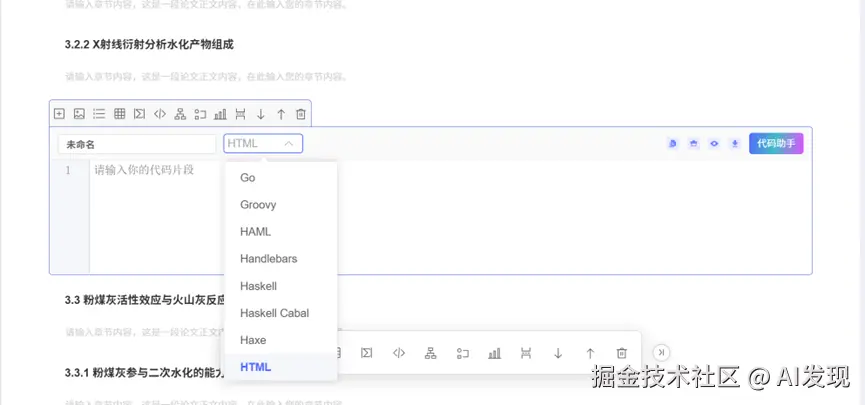The height and width of the screenshot is (405, 865).
Task: Click hierarchy diagram icon in lower toolbar
Action: tap(430, 353)
